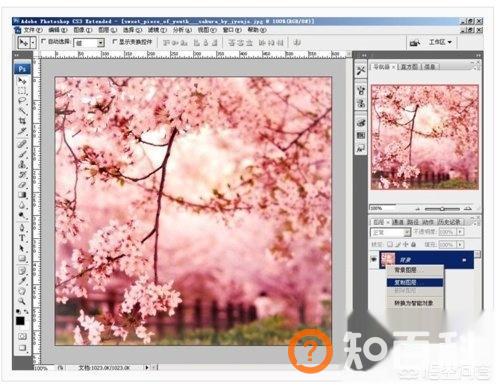Select the Crop tool
The height and width of the screenshot is (389, 500).
click(x=22, y=121)
